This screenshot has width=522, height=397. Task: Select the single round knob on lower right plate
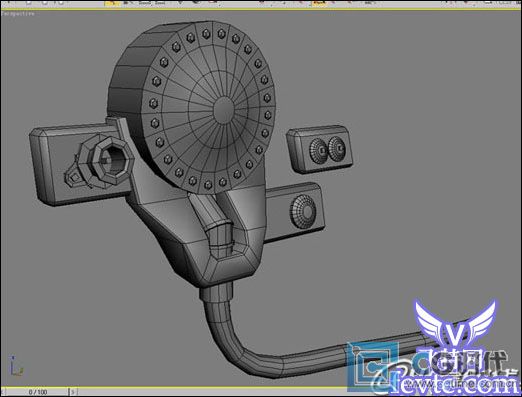tap(303, 212)
